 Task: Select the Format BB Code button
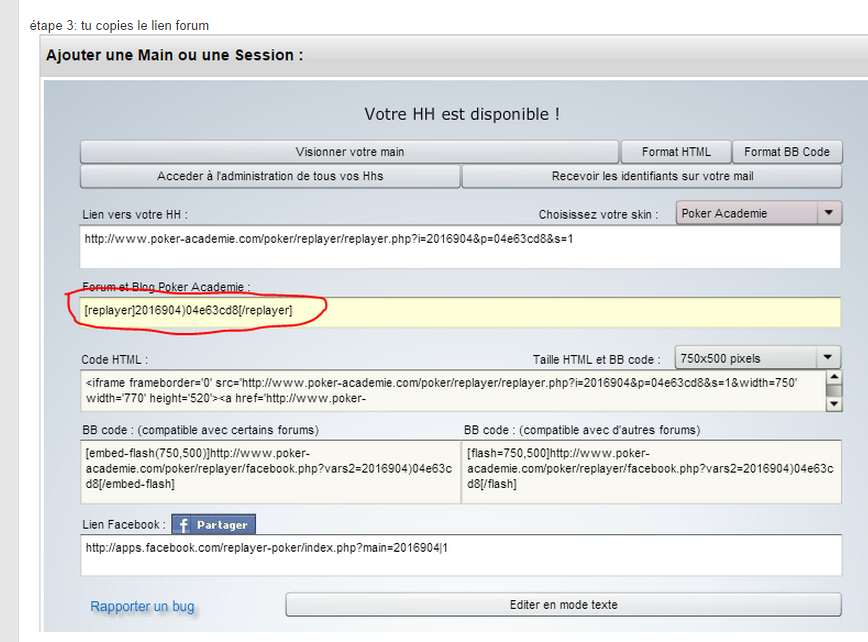click(787, 152)
